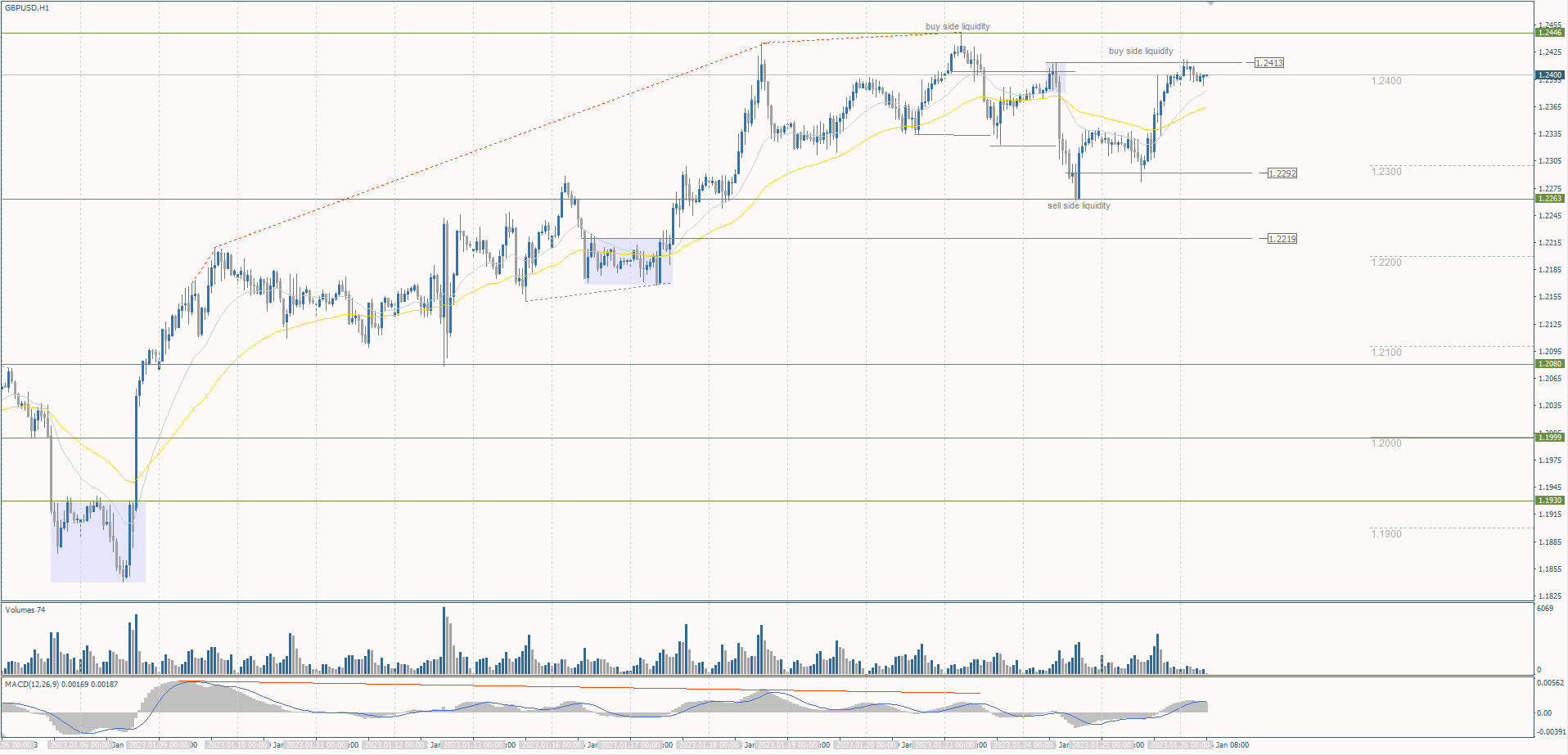1568x755 pixels.
Task: Click the chart shift triangle marker at top
Action: (1211, 4)
